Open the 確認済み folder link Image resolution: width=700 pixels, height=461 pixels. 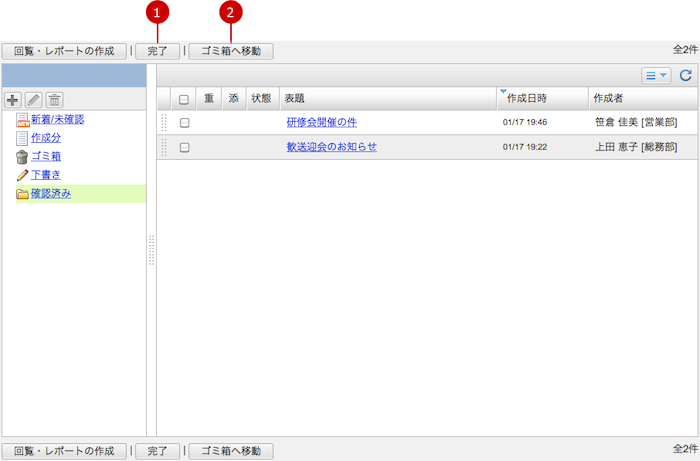tap(51, 193)
